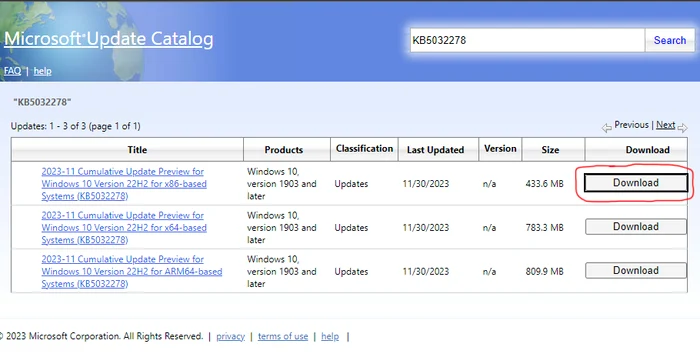The image size is (700, 364).
Task: Focus the KB5032278 search input field
Action: [x=527, y=40]
